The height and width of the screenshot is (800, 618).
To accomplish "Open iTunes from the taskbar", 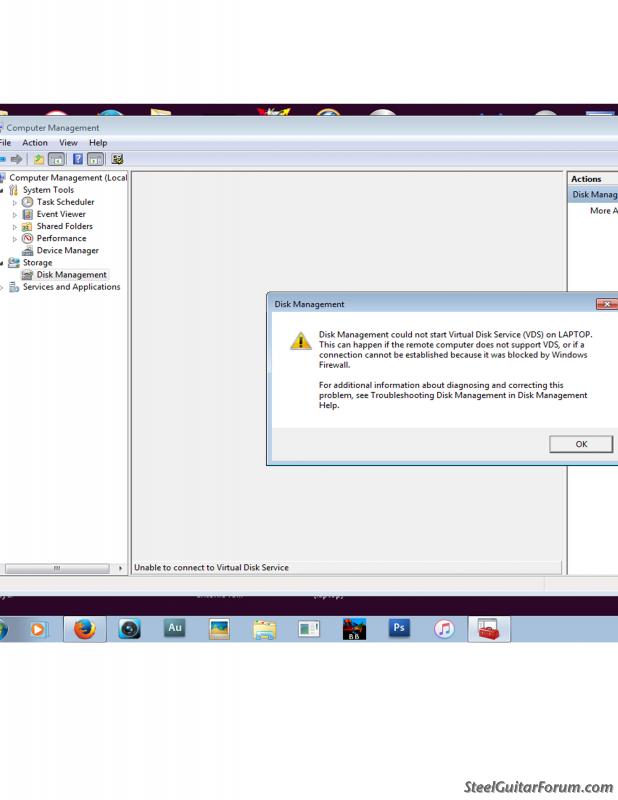I will point(444,629).
